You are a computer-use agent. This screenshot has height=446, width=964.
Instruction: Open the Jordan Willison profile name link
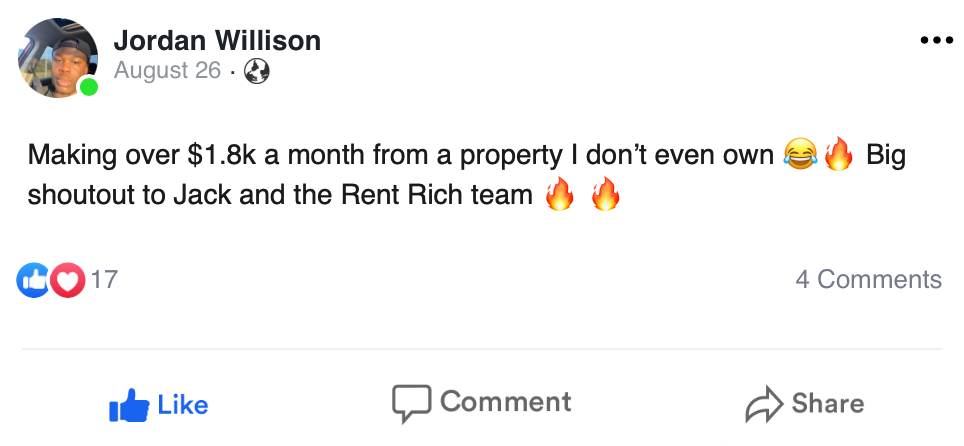point(217,41)
